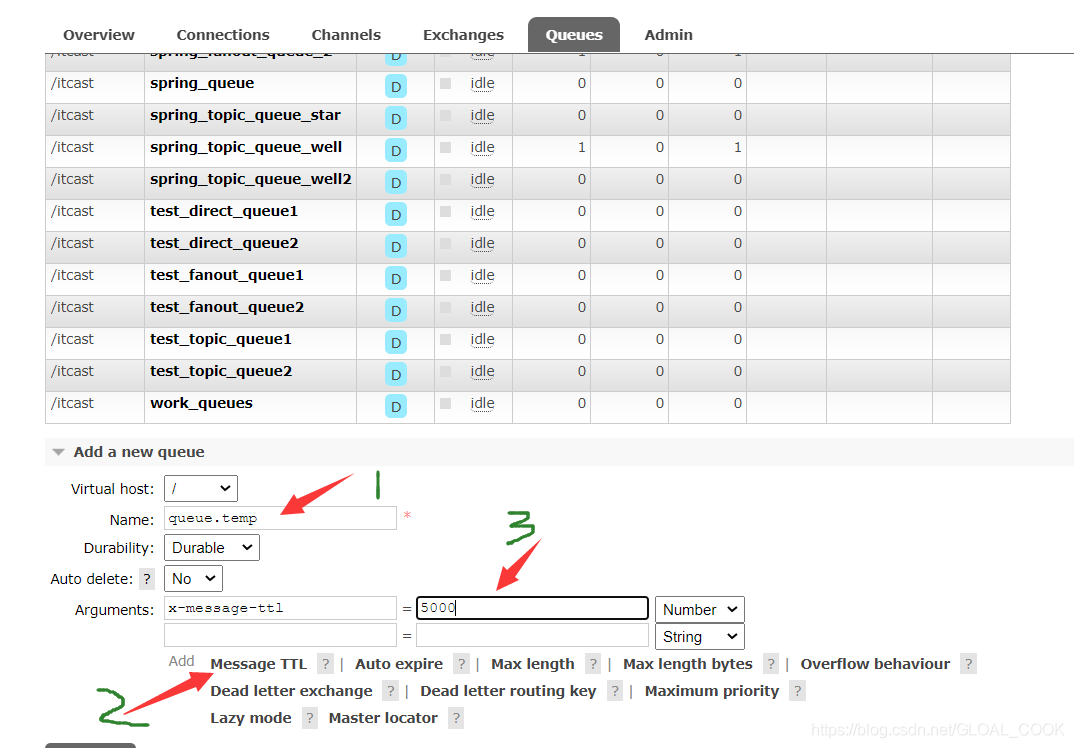Click the D badge of test_direct_queue2

pyautogui.click(x=396, y=247)
